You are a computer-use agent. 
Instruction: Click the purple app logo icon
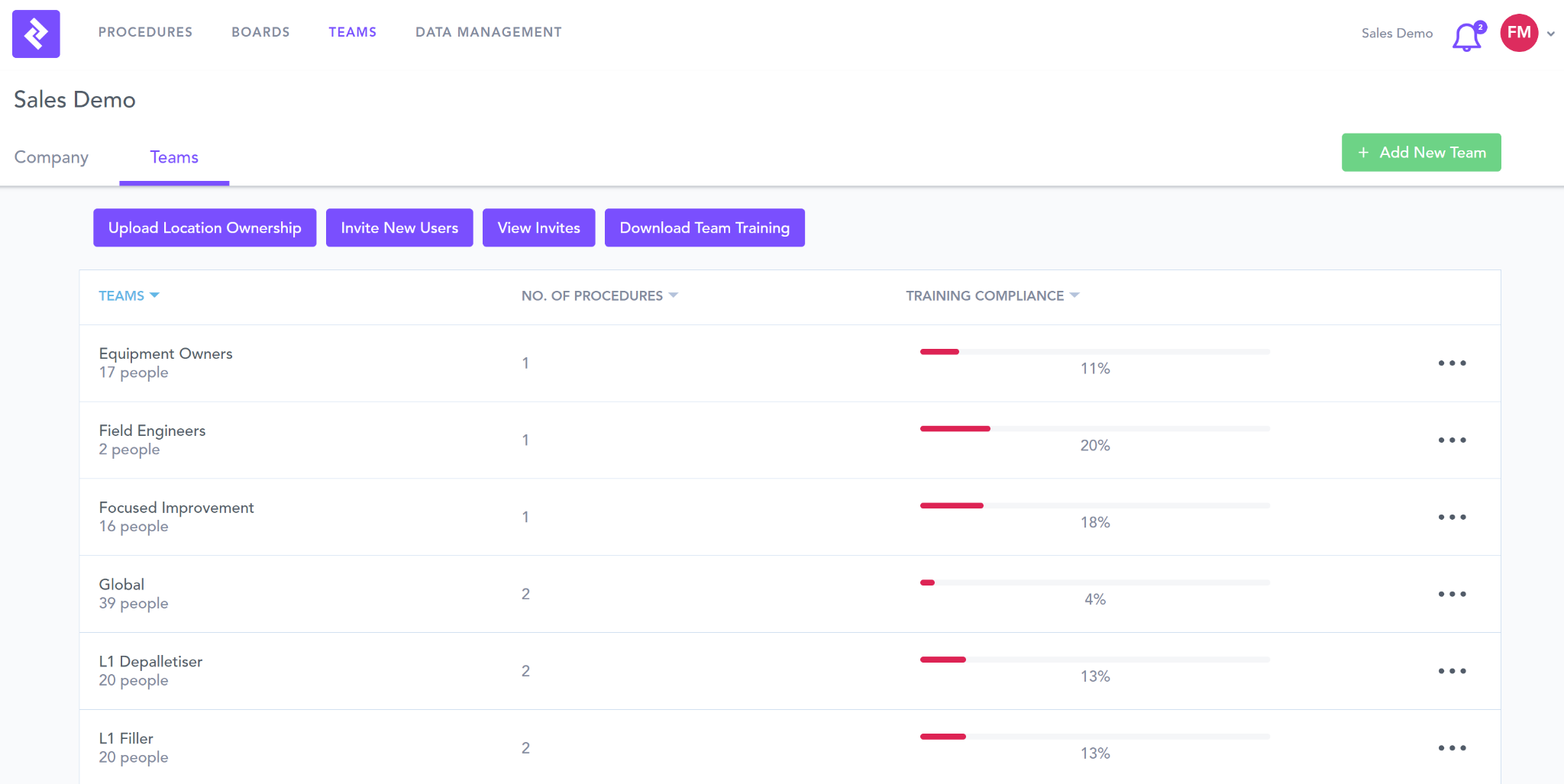(36, 34)
